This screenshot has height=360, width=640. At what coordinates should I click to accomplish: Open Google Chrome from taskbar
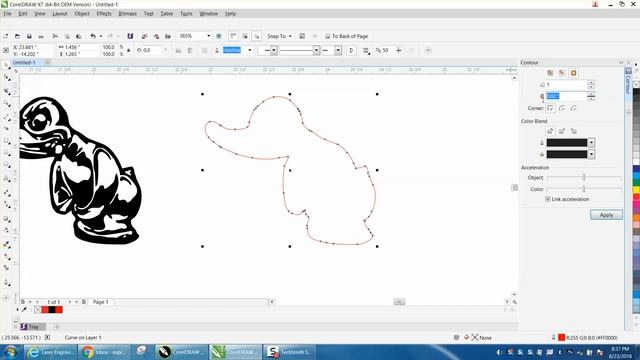click(104, 352)
